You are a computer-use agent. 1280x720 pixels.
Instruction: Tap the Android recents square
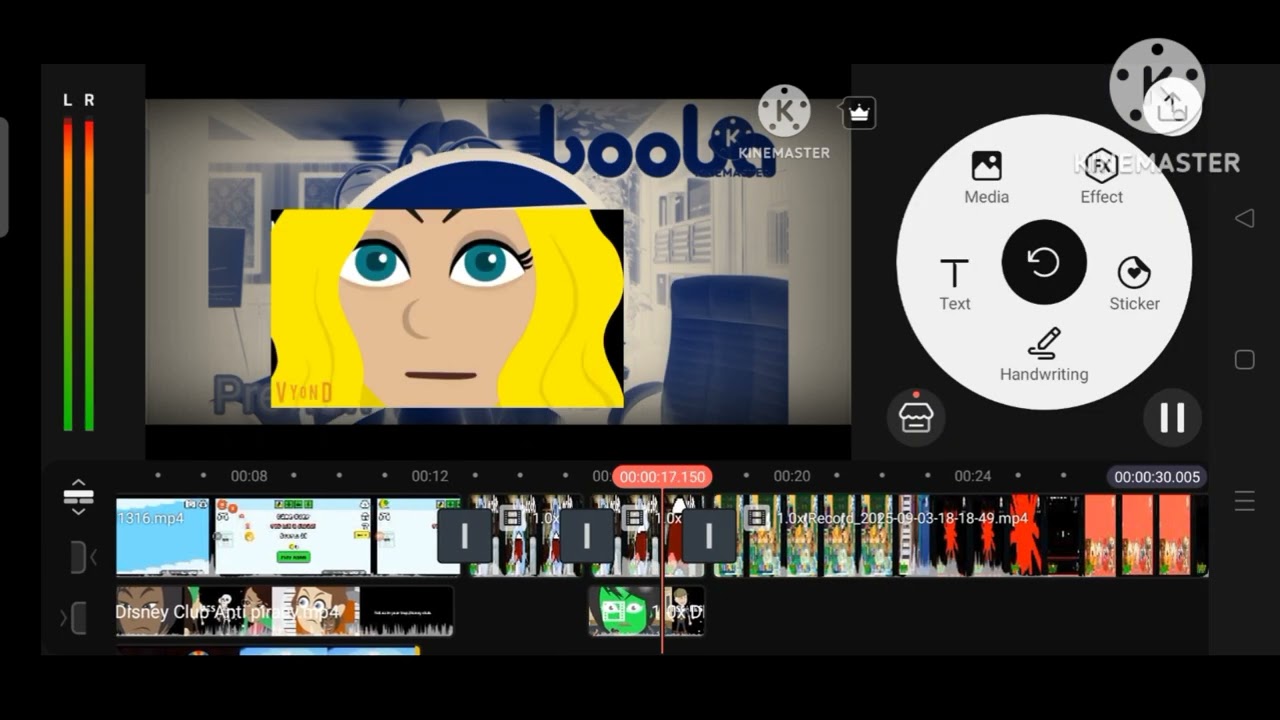[1244, 360]
